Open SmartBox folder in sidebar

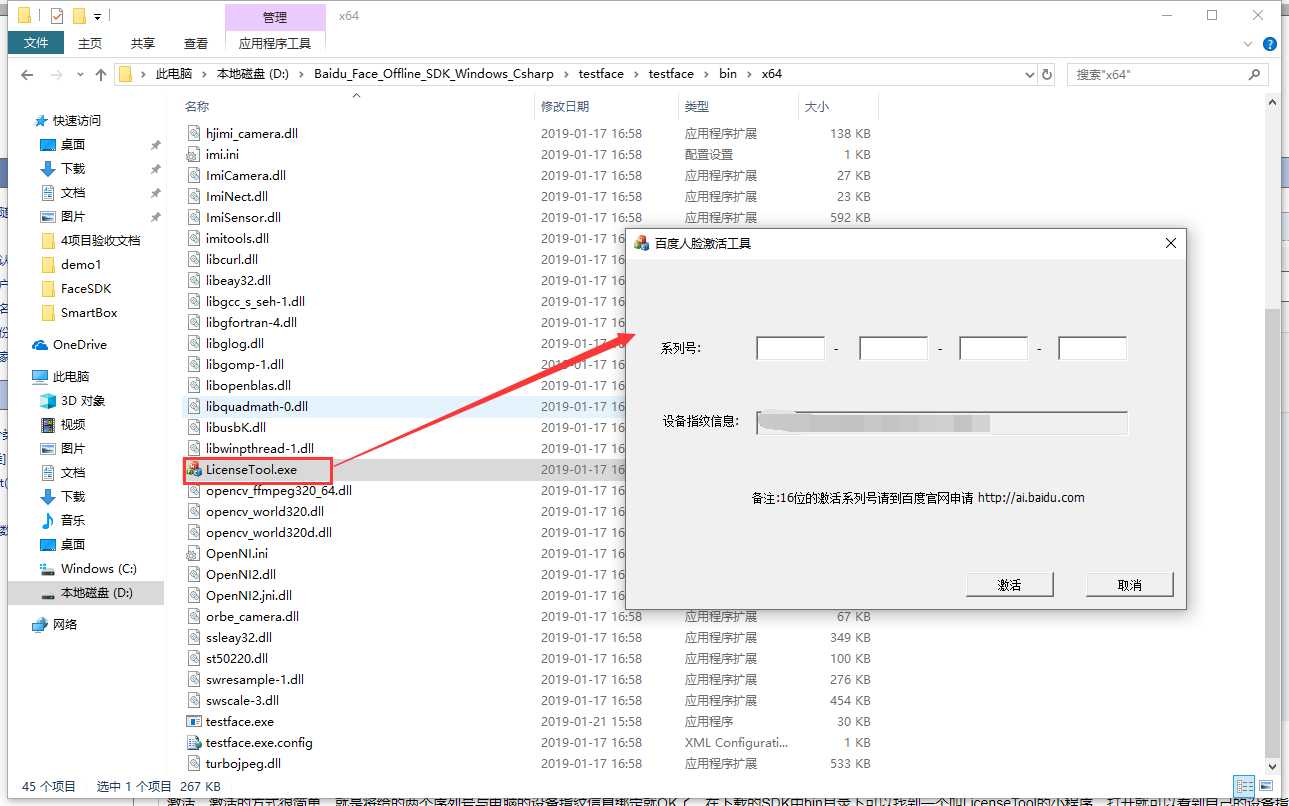coord(89,312)
